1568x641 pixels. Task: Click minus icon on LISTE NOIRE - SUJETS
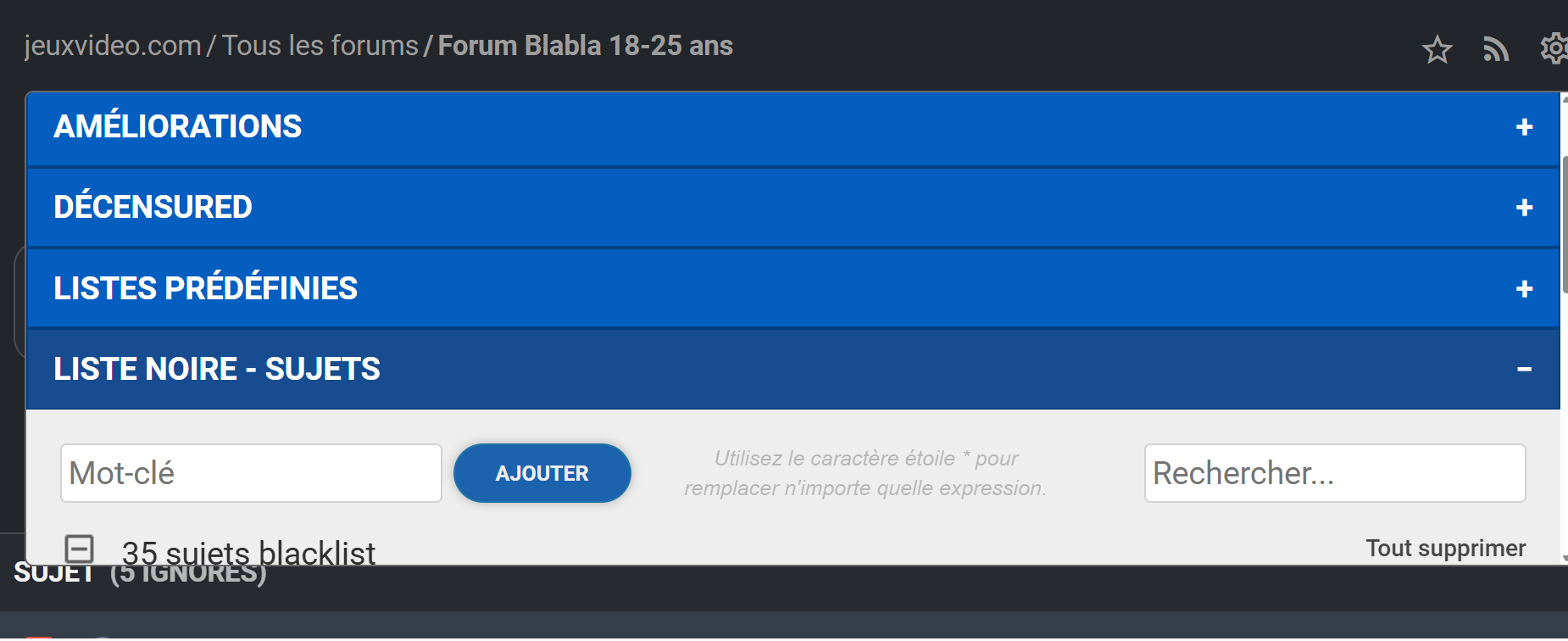(1524, 370)
